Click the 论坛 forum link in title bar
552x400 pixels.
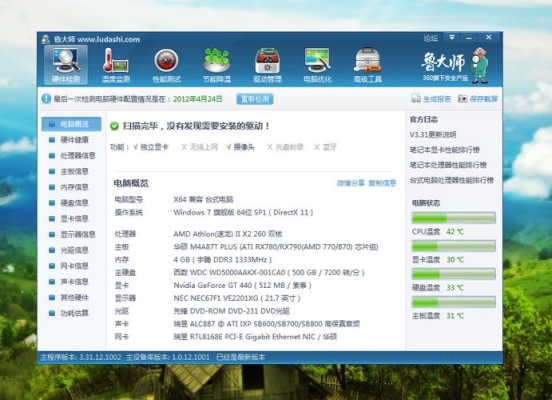(431, 38)
